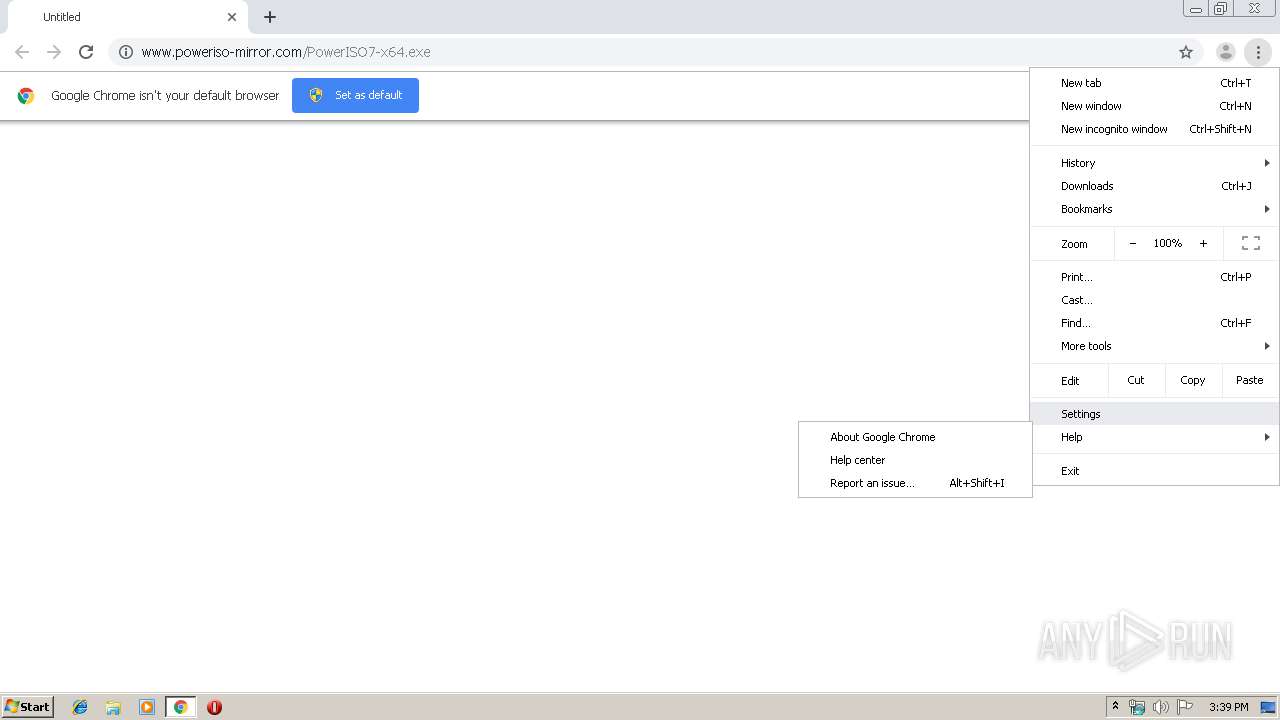The image size is (1280, 720).
Task: Click the network tray icon
Action: (x=1137, y=707)
